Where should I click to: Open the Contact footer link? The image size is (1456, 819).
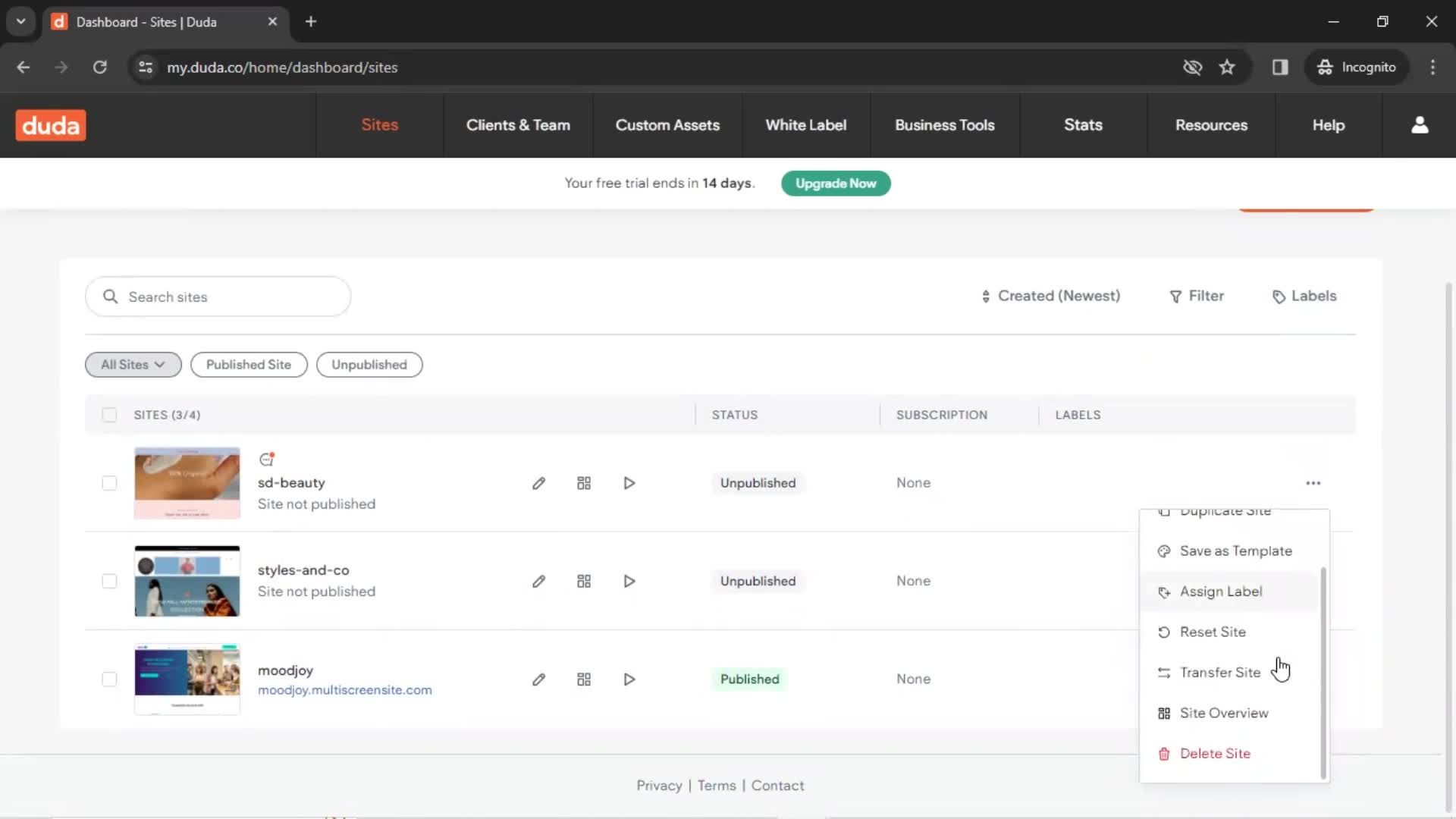[x=777, y=786]
